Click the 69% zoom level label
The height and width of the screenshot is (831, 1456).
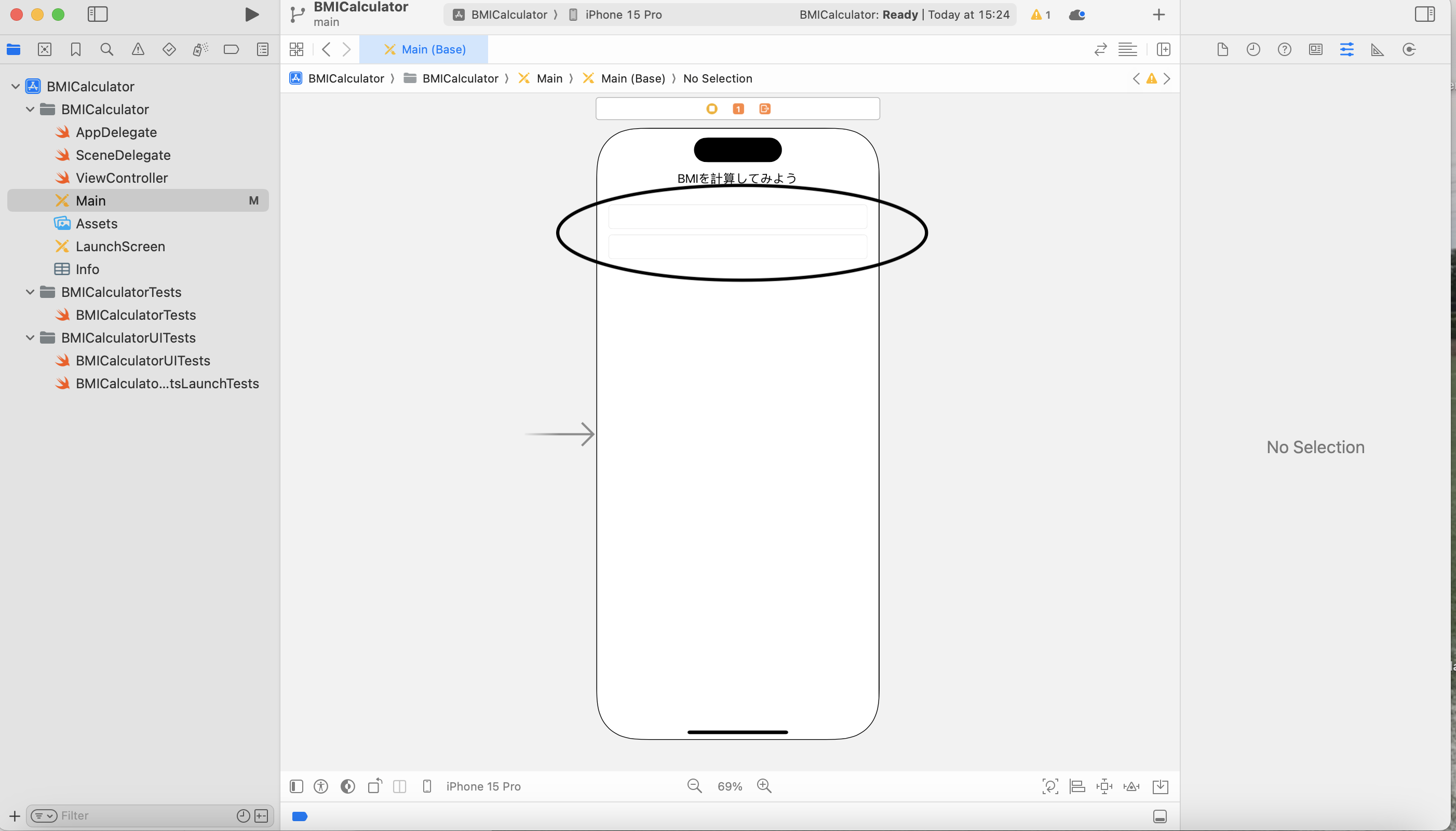tap(729, 786)
